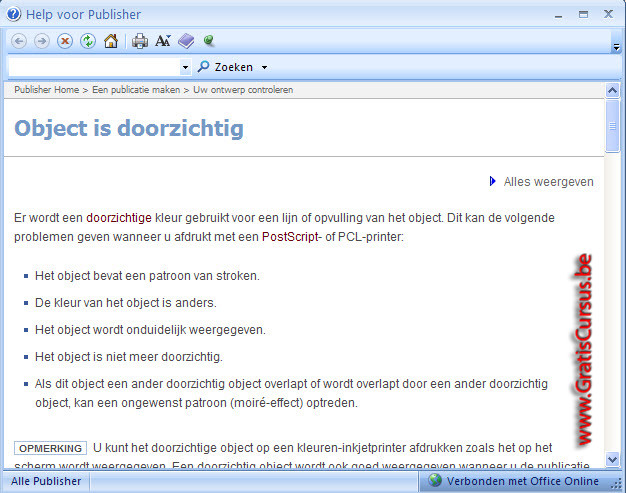626x493 pixels.
Task: Click text 'De kleur van het object is anders.'
Action: [x=126, y=303]
